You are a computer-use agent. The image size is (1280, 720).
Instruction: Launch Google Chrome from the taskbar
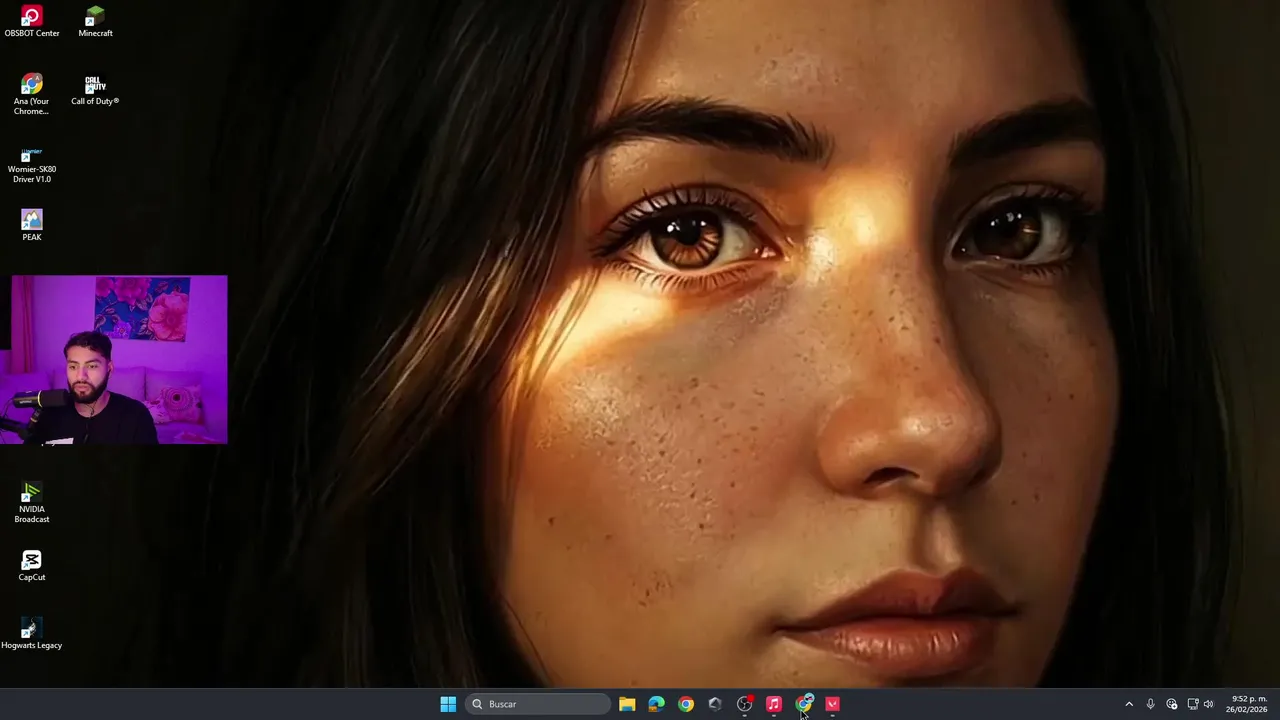(686, 704)
